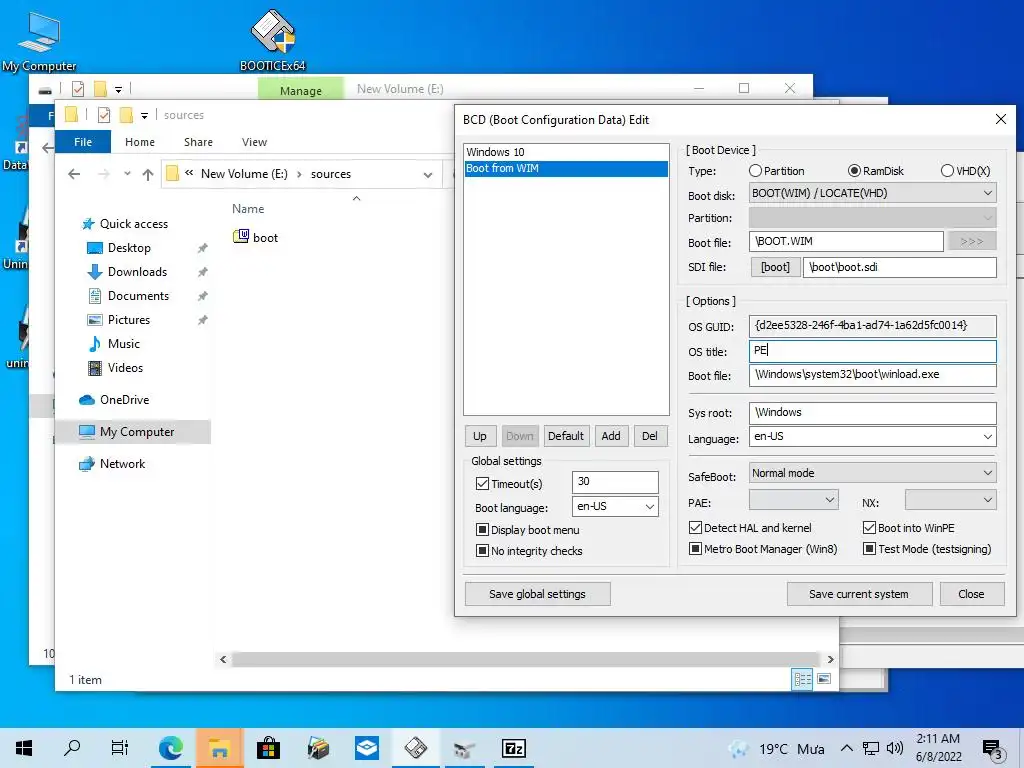Toggle Boot into WinPE checkbox

pyautogui.click(x=869, y=528)
